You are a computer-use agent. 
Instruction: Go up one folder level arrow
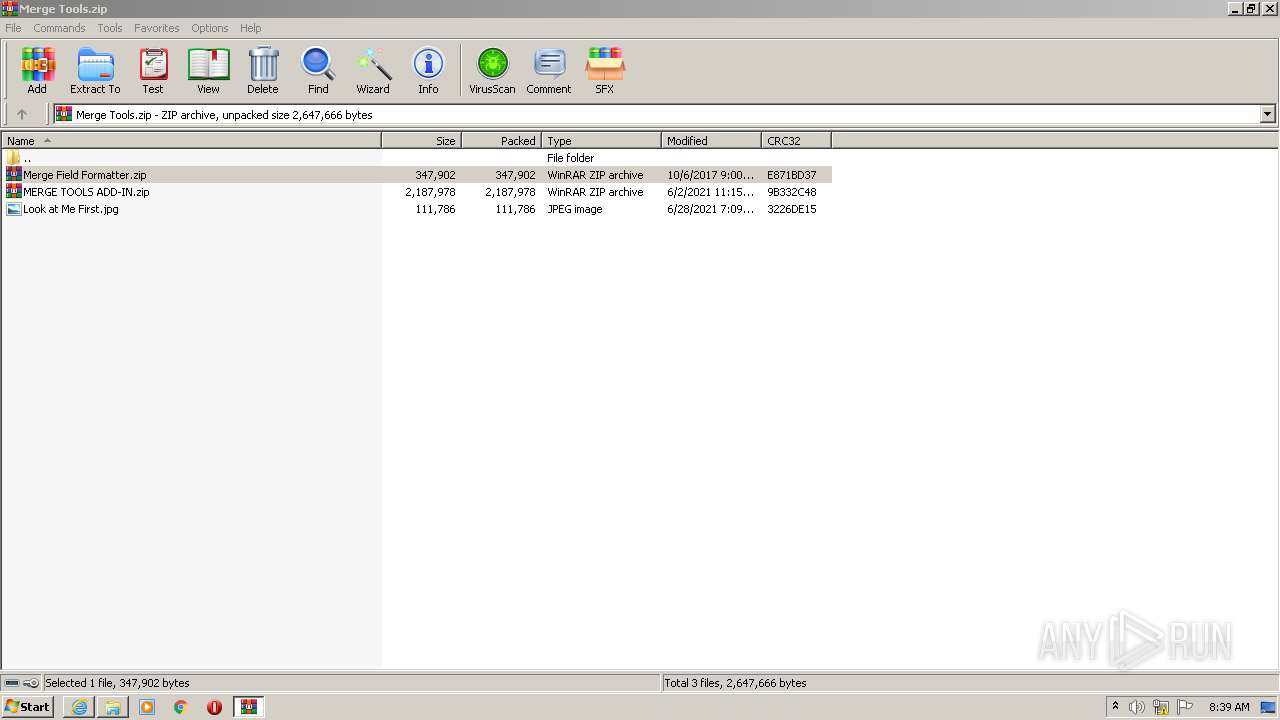pos(22,114)
